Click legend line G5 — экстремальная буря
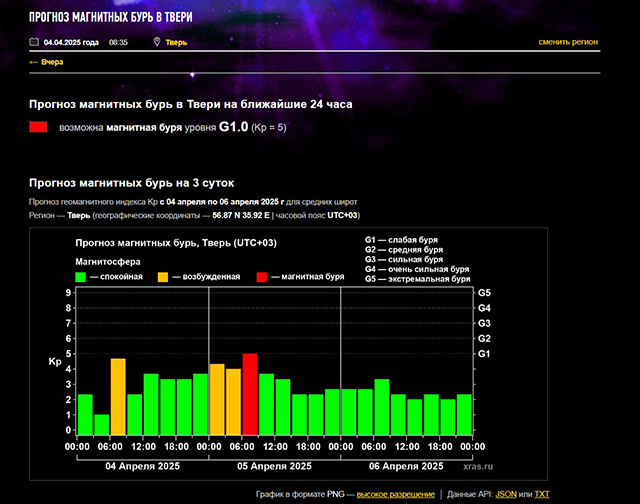Image resolution: width=640 pixels, height=504 pixels. (418, 279)
